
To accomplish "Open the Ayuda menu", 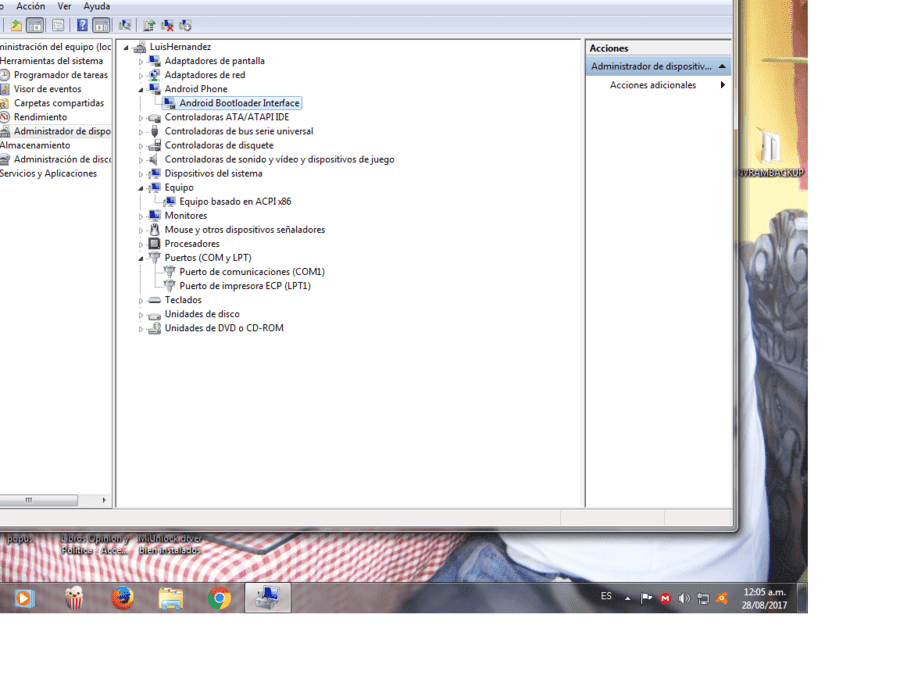I will [96, 6].
